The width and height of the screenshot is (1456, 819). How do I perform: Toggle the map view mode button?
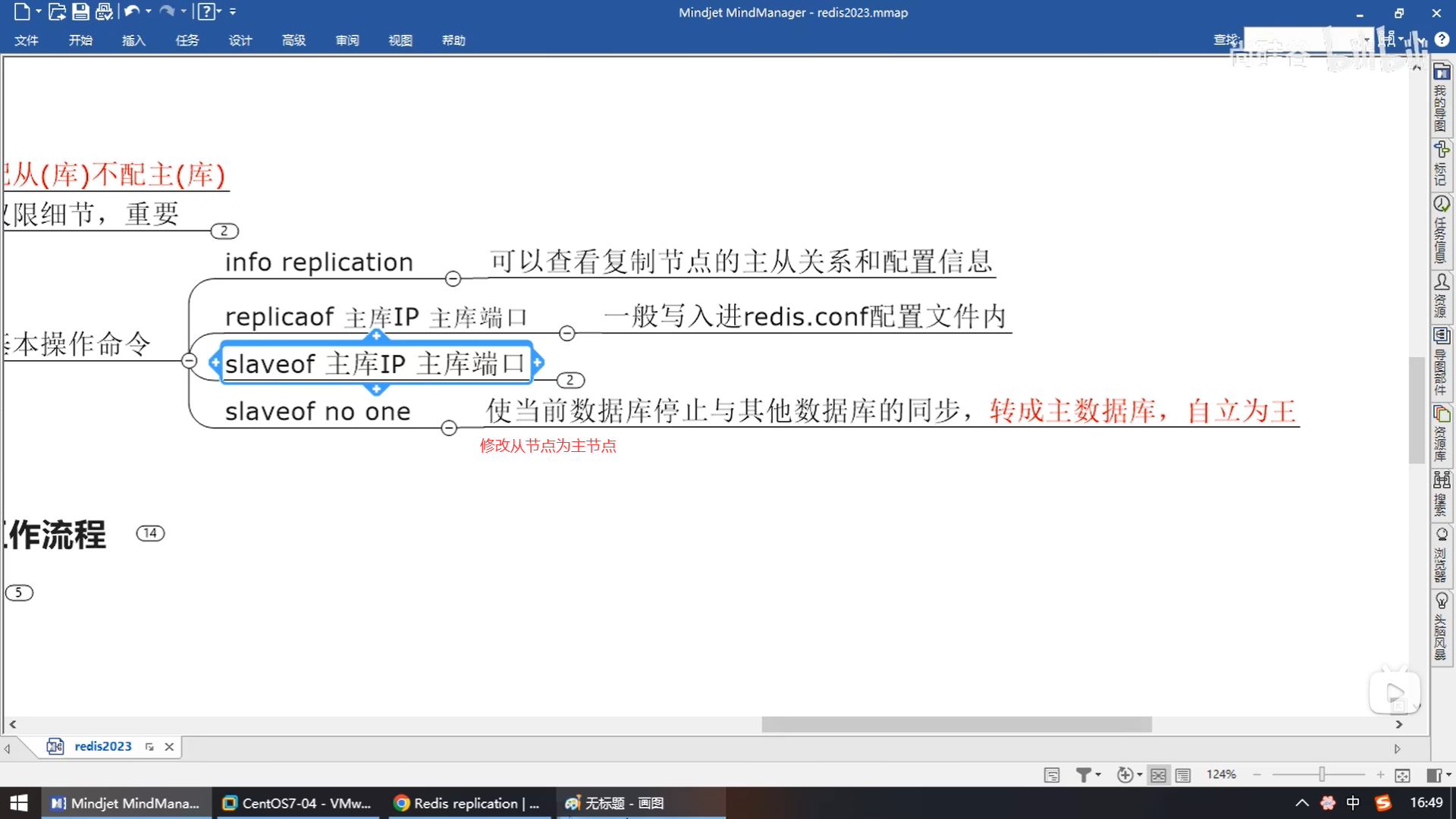coord(1158,775)
